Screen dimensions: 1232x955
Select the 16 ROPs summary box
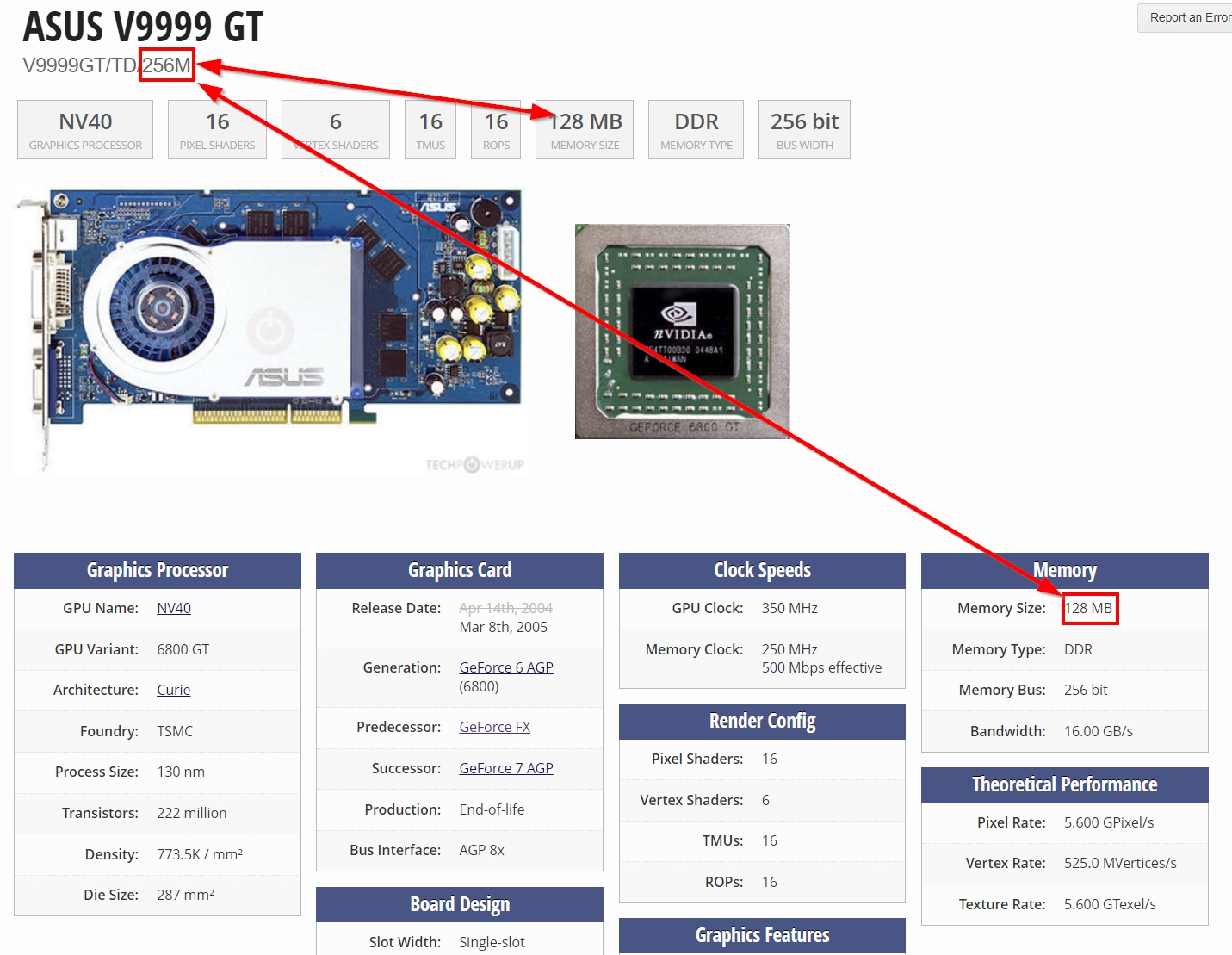[496, 130]
